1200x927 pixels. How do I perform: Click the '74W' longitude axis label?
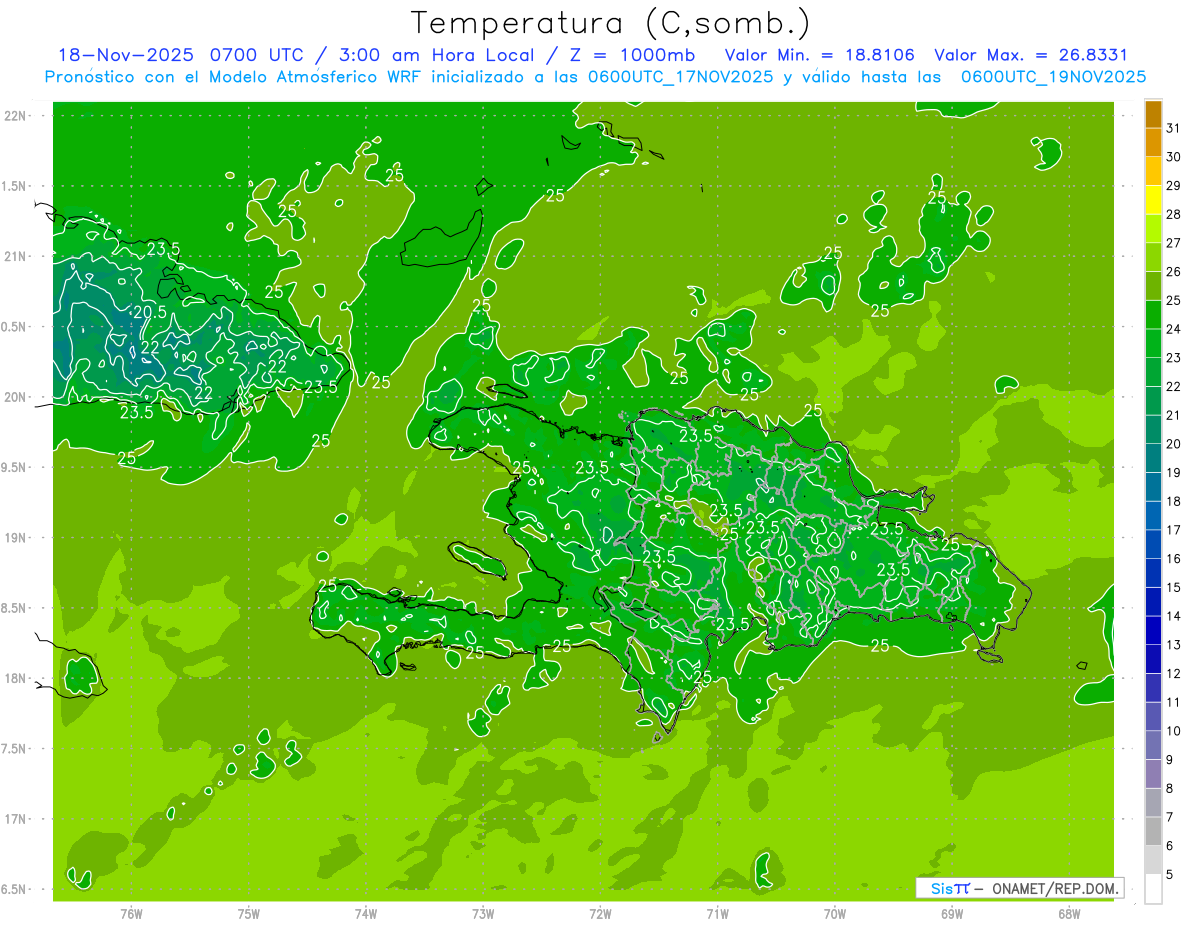click(366, 914)
